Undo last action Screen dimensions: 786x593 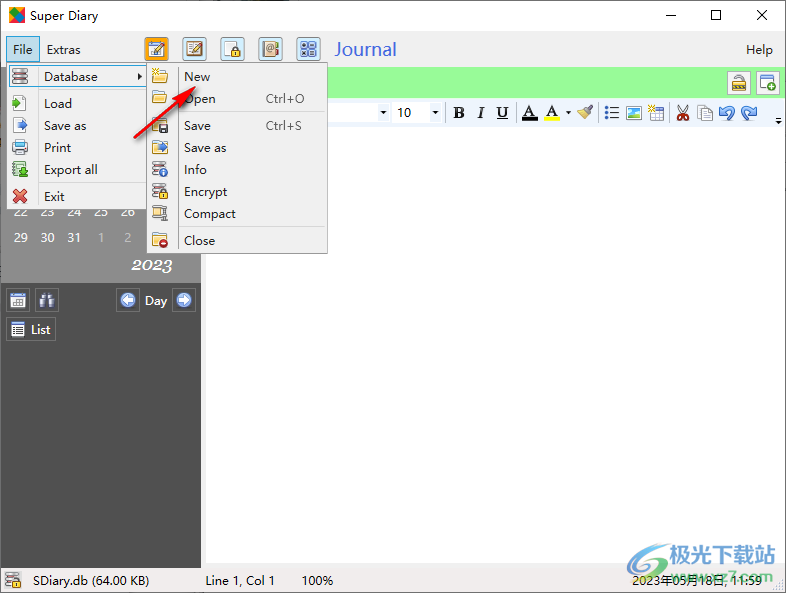click(727, 113)
